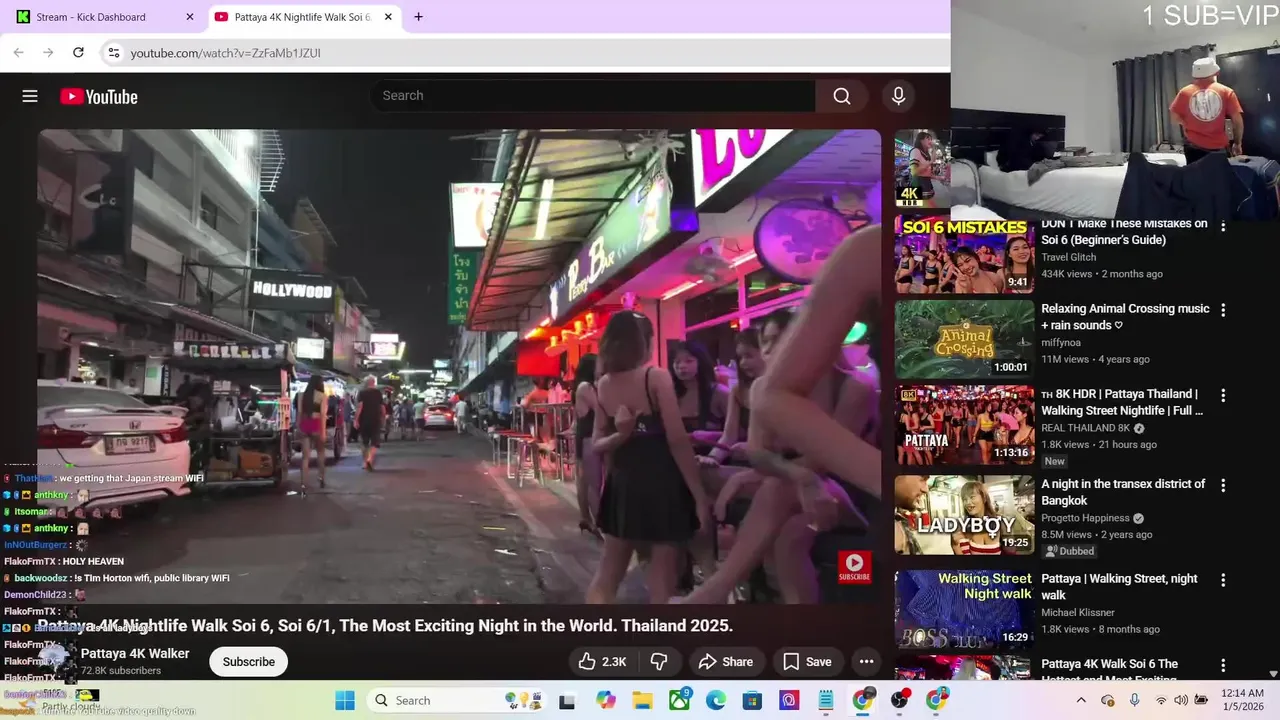Select the Pattaya 4K Nightlife Walk tab
The height and width of the screenshot is (720, 1280).
(x=302, y=17)
